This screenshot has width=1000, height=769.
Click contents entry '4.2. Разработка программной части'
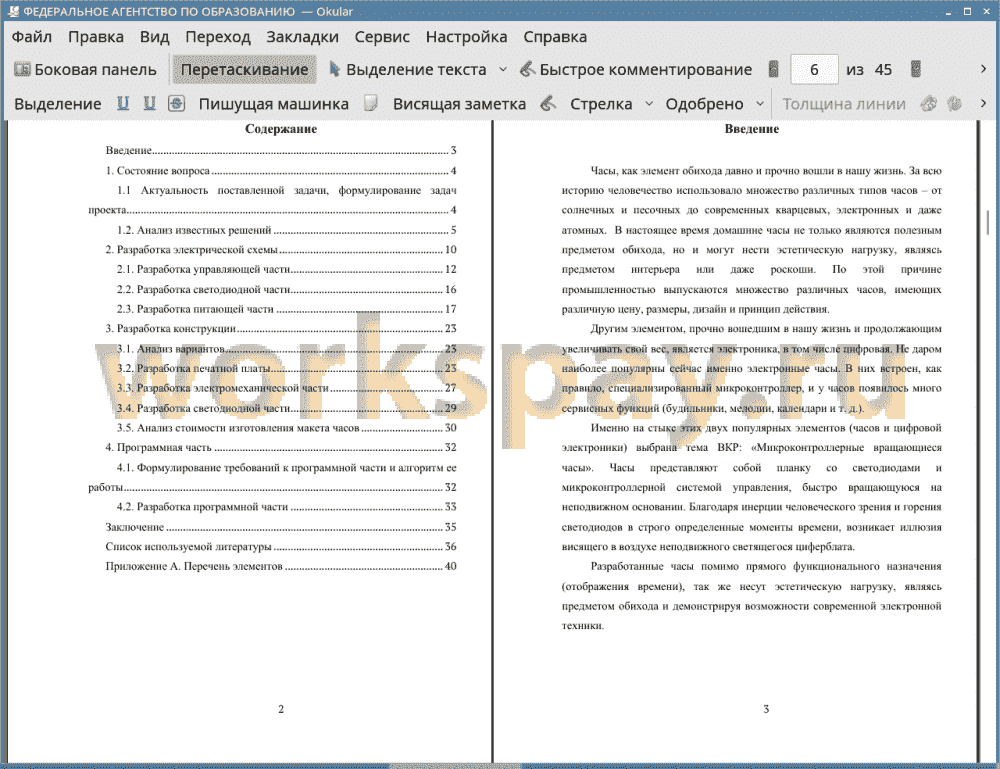[286, 506]
